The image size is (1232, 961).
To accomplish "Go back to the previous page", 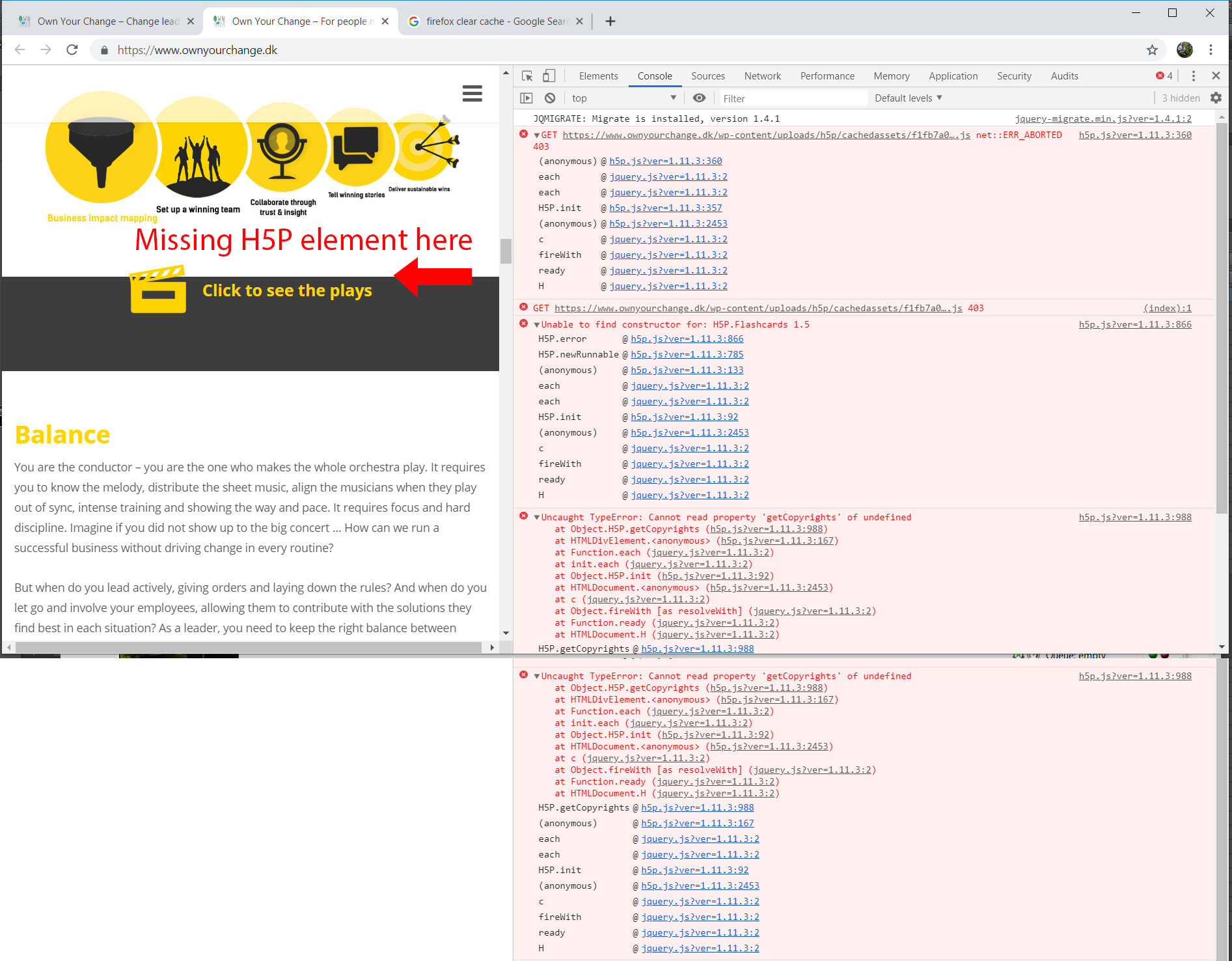I will point(20,49).
